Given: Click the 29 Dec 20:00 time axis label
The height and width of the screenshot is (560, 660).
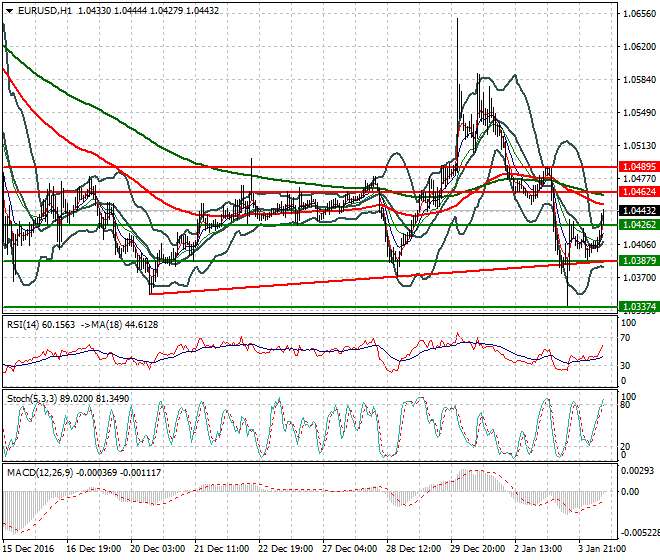Looking at the screenshot, I should point(477,549).
